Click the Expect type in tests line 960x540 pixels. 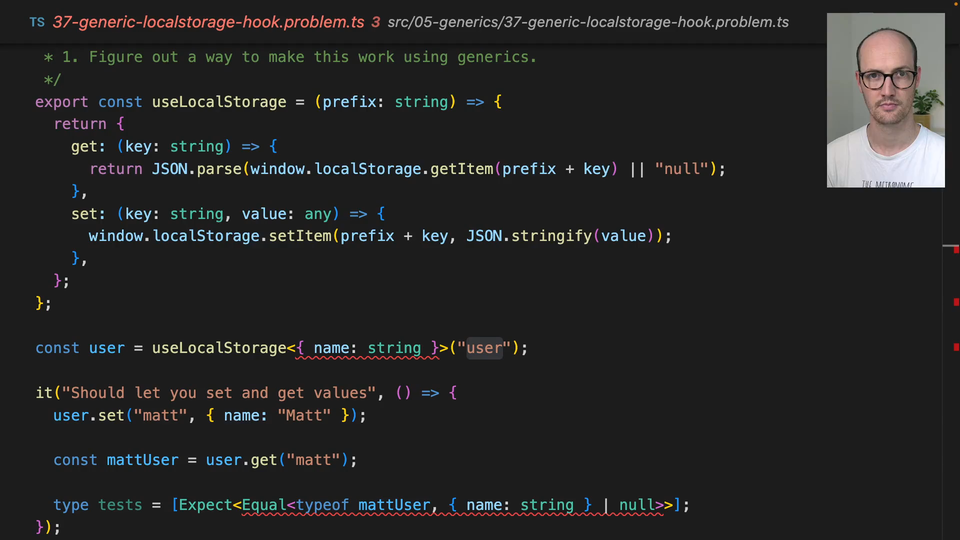pyautogui.click(x=205, y=505)
